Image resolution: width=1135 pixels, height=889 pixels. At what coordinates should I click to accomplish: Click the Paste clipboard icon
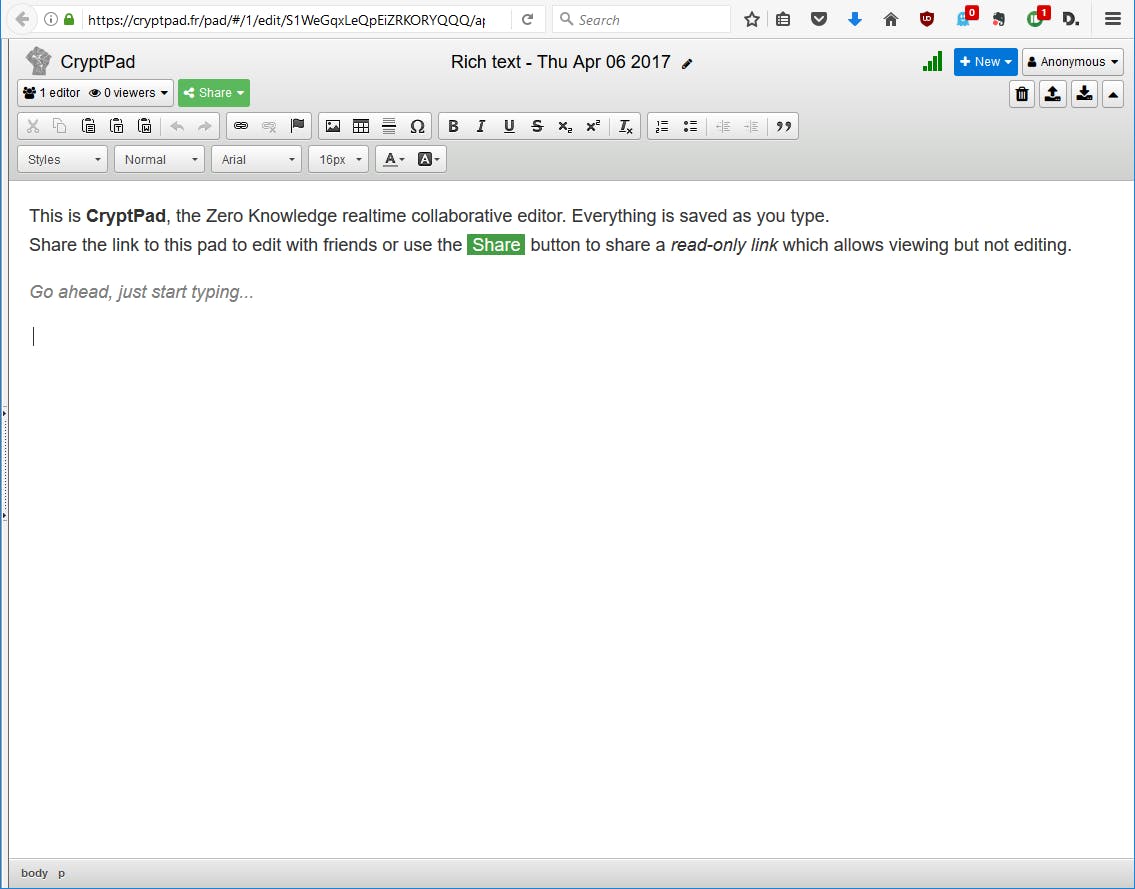[x=88, y=126]
